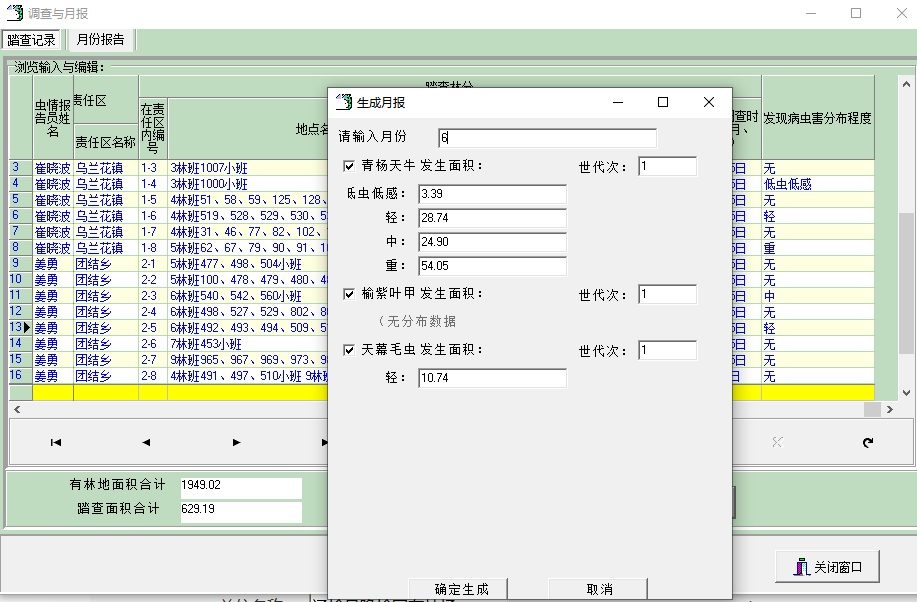Switch to the 踏查记录 tab
Viewport: 917px width, 602px height.
click(32, 40)
